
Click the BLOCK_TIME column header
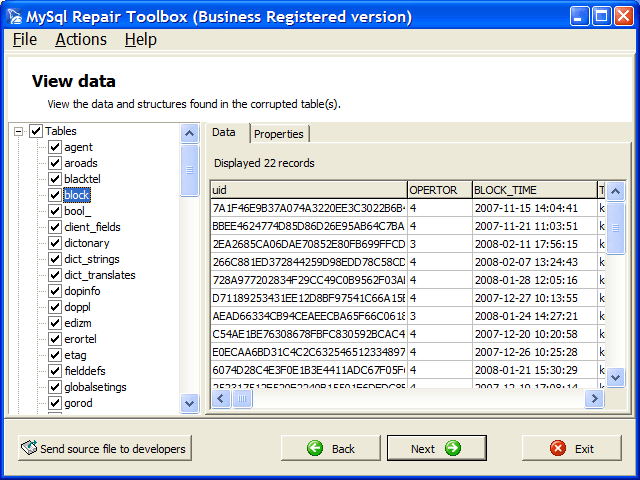point(534,190)
